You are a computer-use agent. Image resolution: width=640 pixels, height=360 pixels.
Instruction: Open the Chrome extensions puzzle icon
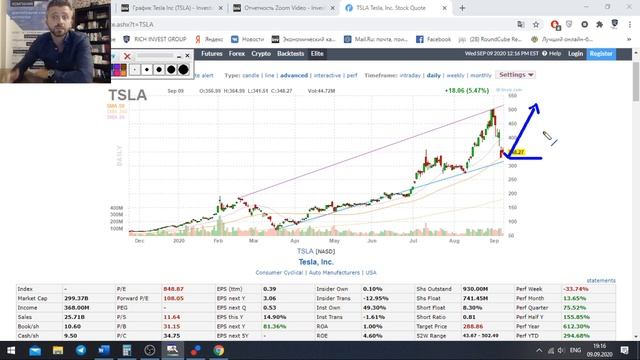pyautogui.click(x=599, y=25)
